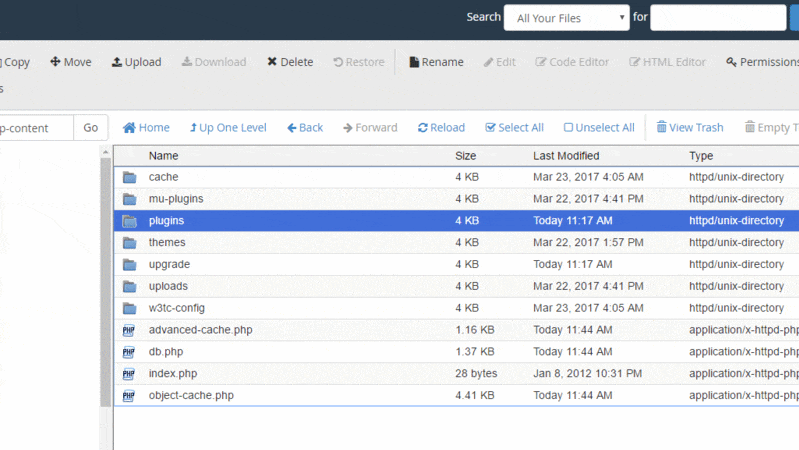The width and height of the screenshot is (799, 450).
Task: Sort by the Name column header
Action: click(164, 156)
